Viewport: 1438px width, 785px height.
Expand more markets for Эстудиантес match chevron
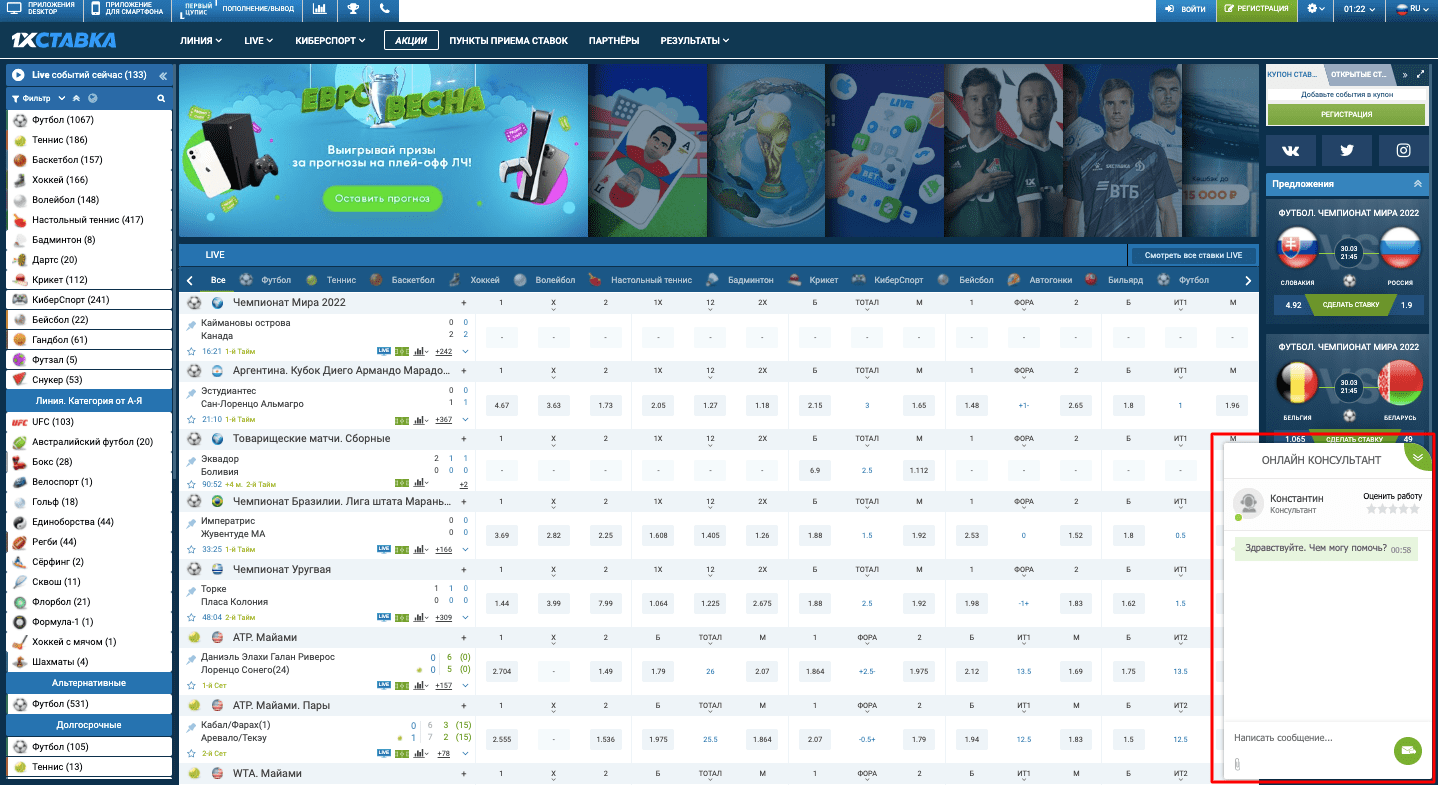[x=465, y=419]
